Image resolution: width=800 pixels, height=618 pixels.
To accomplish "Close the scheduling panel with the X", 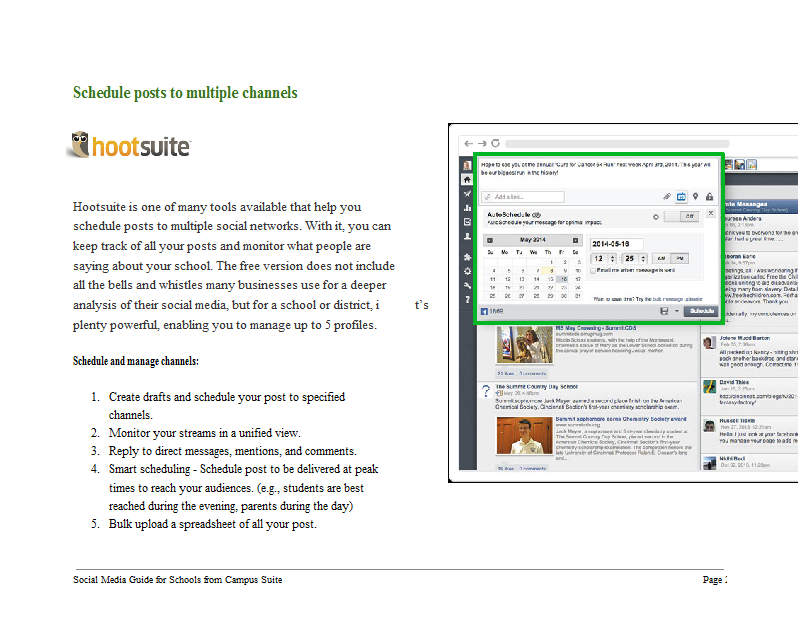I will tap(711, 213).
